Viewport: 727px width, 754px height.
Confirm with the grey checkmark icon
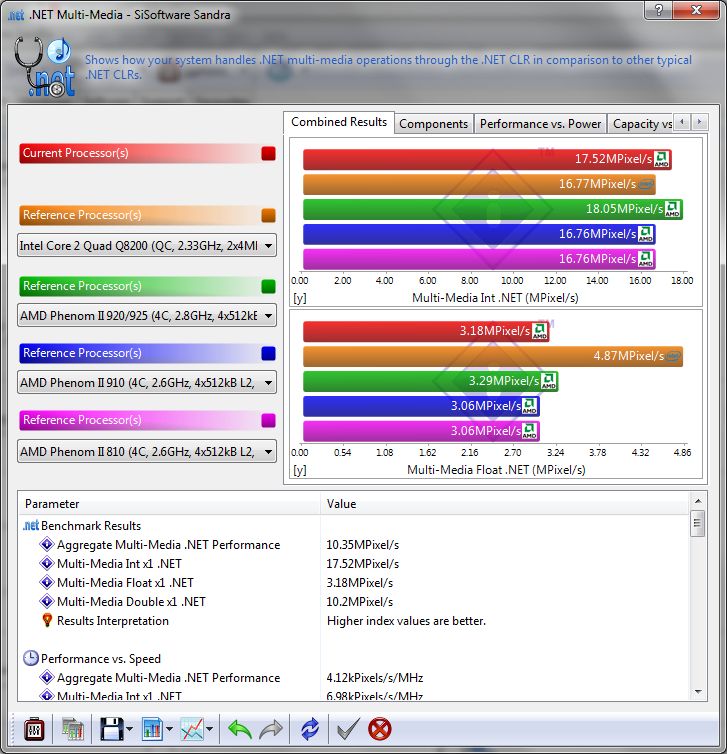348,729
